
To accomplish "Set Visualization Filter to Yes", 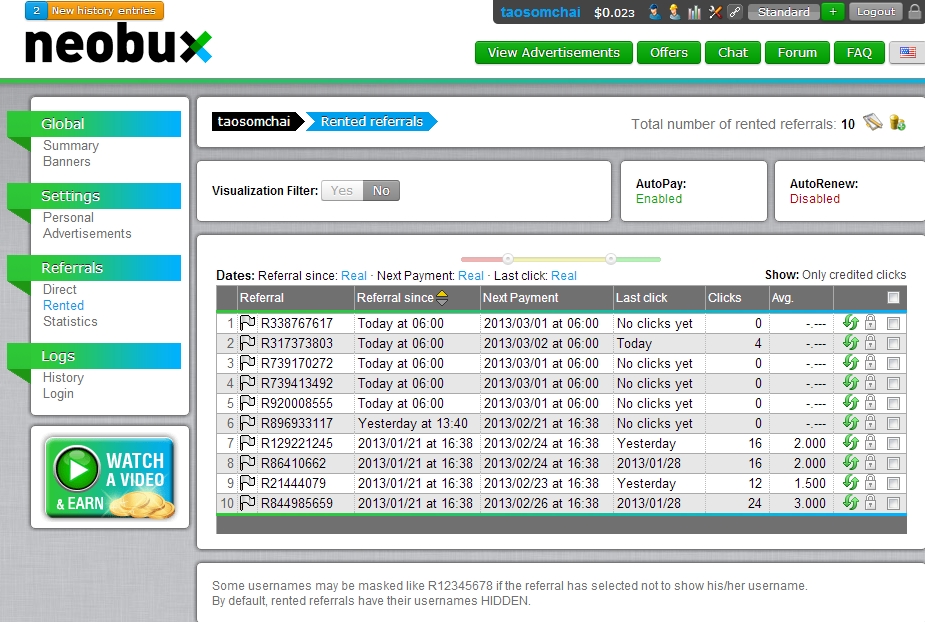I will pos(342,191).
